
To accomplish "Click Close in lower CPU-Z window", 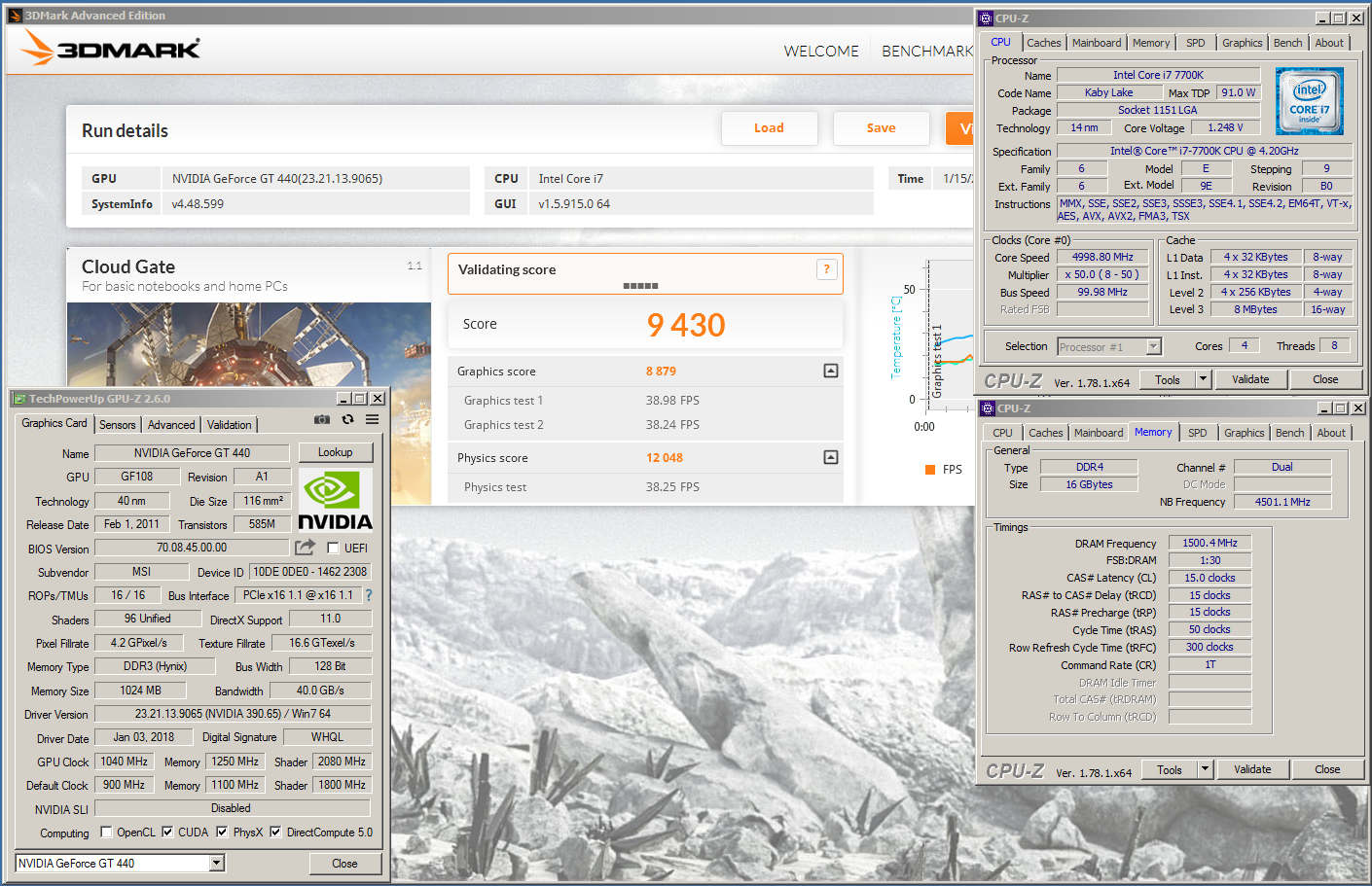I will (x=1327, y=769).
